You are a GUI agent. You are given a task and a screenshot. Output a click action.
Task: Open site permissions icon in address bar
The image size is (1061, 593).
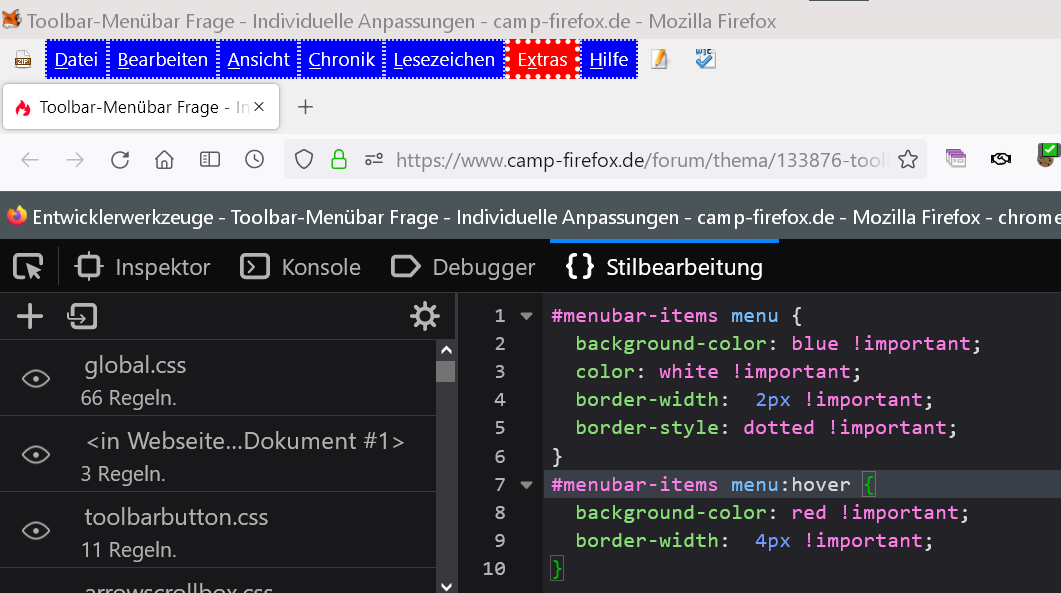[374, 160]
